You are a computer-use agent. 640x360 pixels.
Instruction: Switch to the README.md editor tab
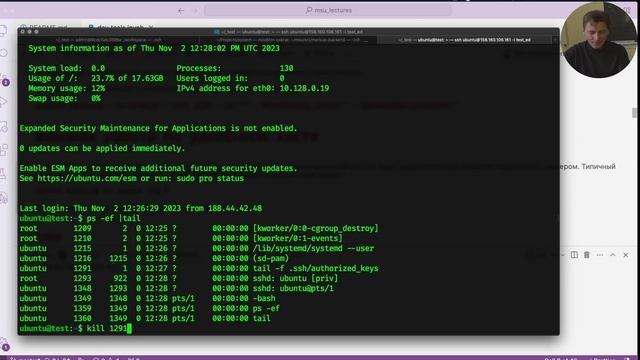coord(48,27)
